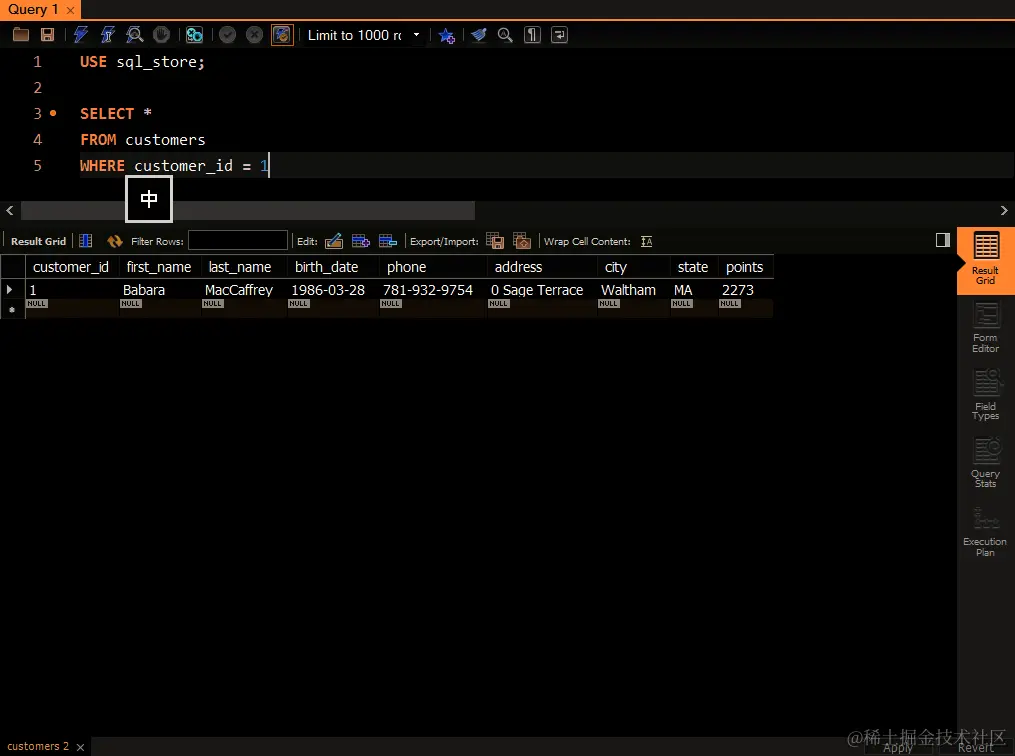1015x756 pixels.
Task: Select the 0 Sage Terrace cell
Action: click(541, 290)
